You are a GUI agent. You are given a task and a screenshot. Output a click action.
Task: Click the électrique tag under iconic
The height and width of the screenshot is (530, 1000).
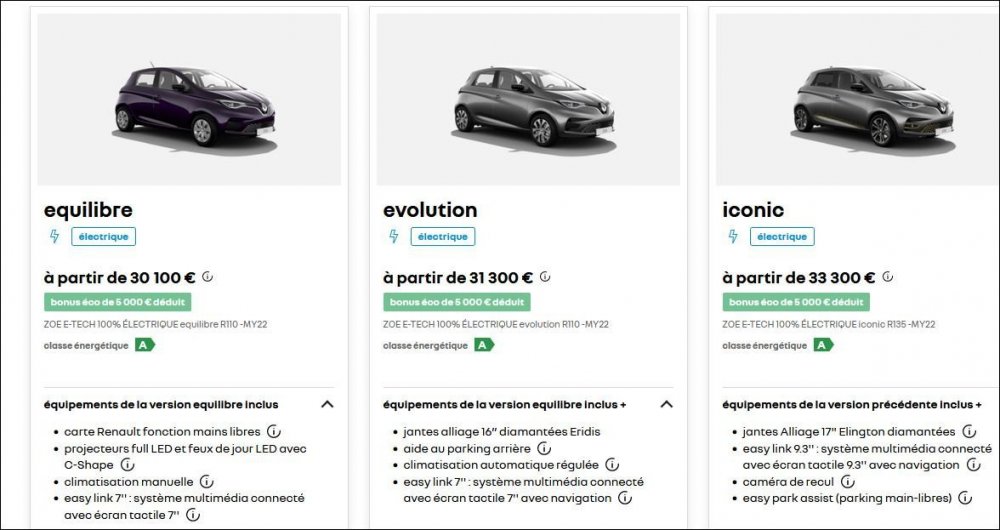click(x=782, y=237)
